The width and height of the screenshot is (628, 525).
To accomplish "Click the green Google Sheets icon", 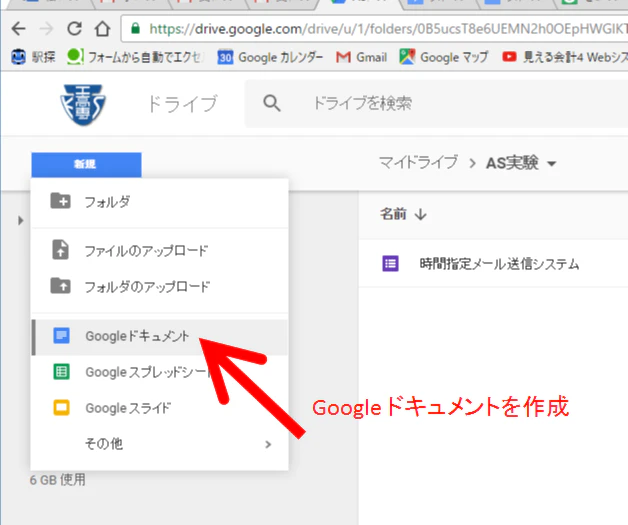I will click(61, 372).
